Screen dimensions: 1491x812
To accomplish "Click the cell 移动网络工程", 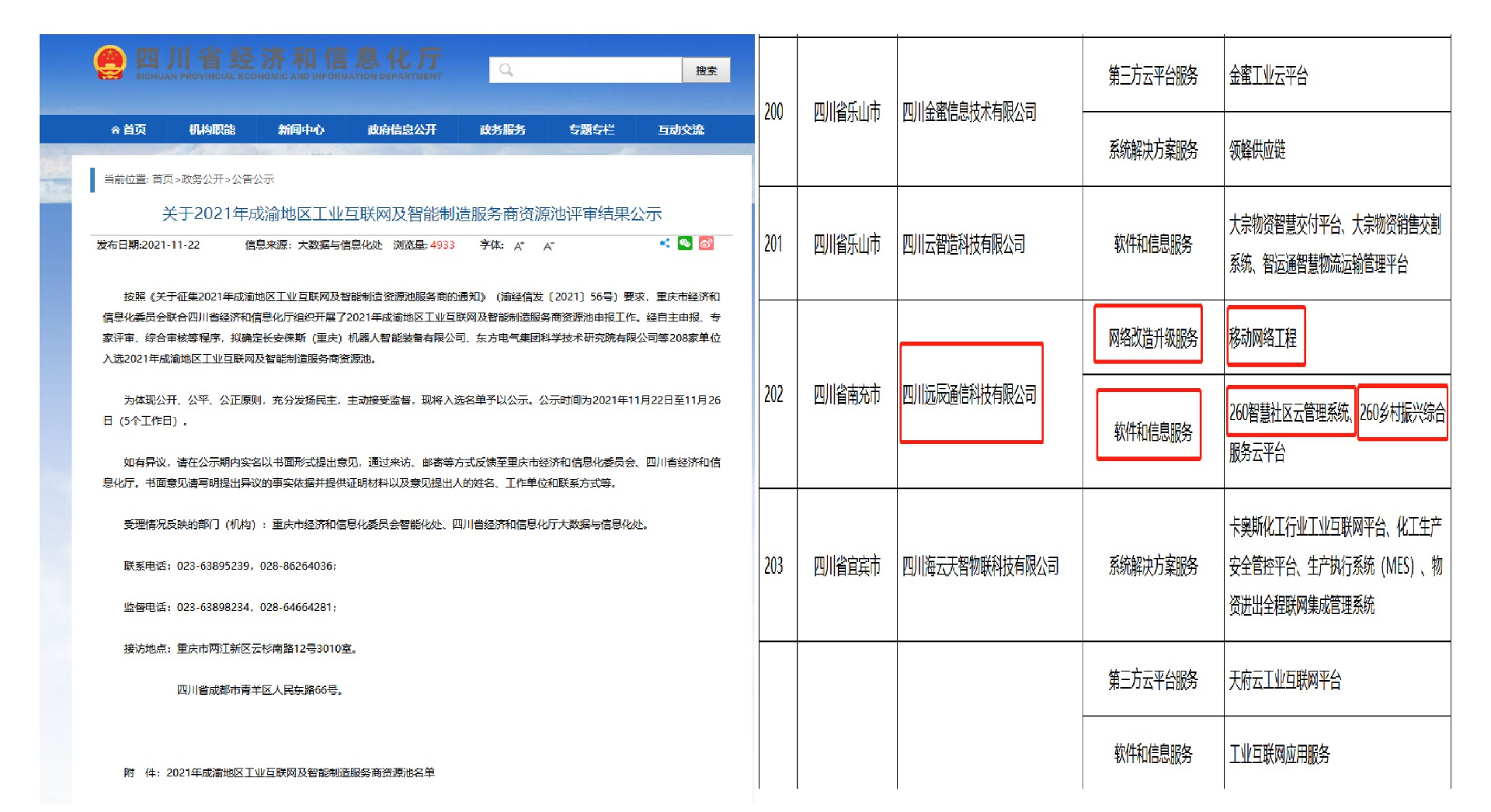I will [x=1263, y=338].
